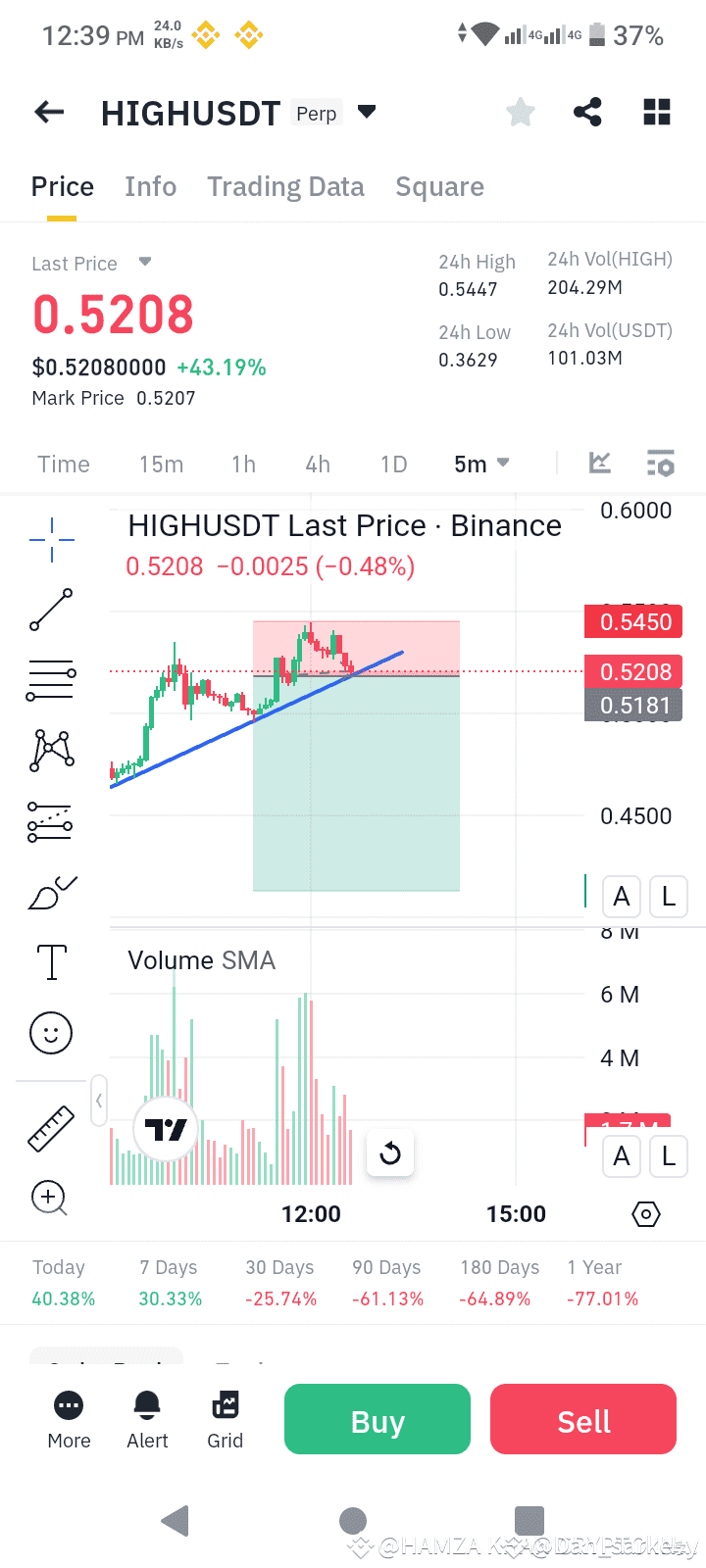
Task: Toggle log scale L on volume pane
Action: pyautogui.click(x=669, y=1156)
